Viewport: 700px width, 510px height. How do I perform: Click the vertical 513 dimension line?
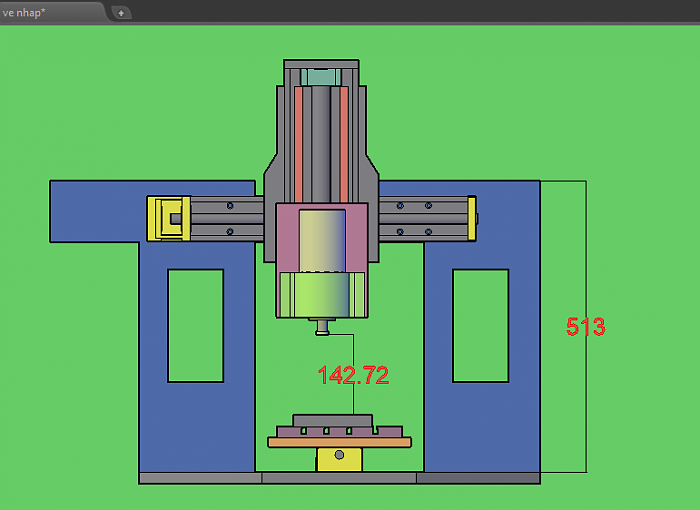[586, 400]
